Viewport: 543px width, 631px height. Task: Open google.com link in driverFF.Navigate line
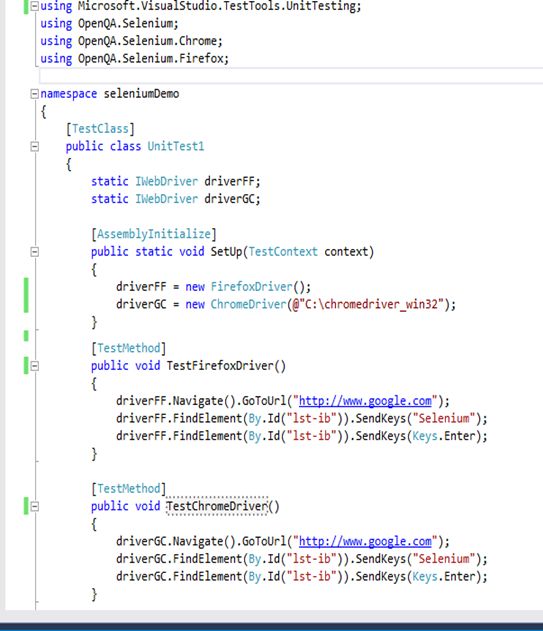pyautogui.click(x=365, y=401)
